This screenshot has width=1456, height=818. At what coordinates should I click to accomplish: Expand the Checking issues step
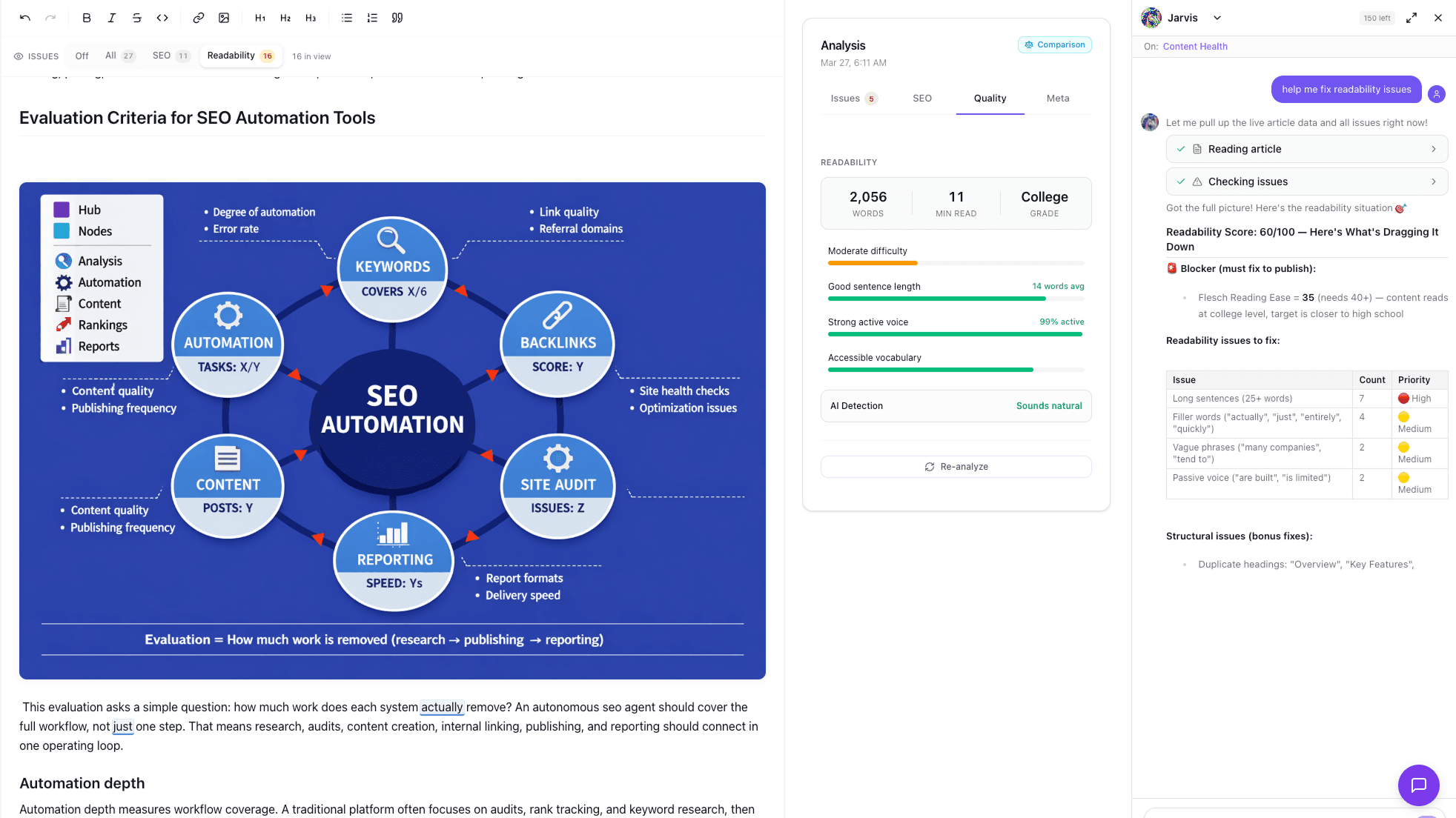[x=1306, y=181]
